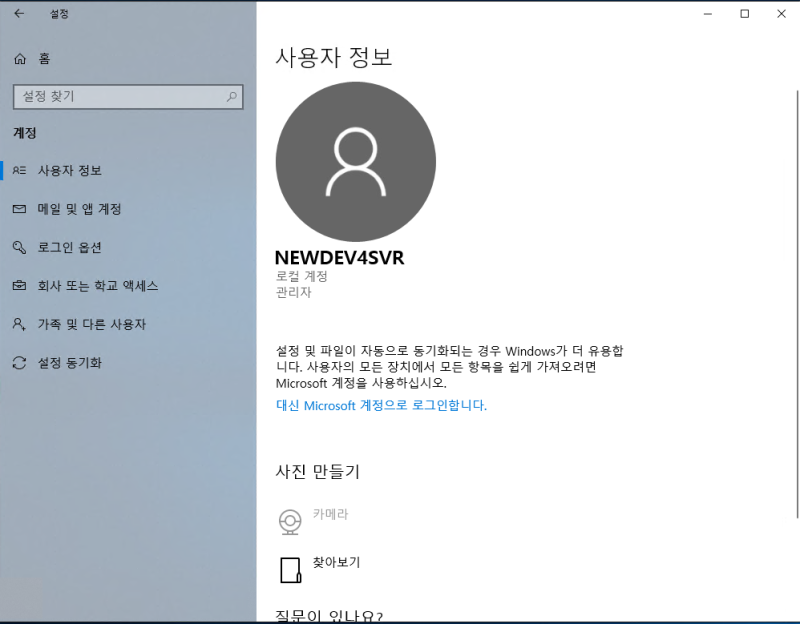Click the 로컬 계정 text
Screen dimensions: 800x624
pos(301,276)
